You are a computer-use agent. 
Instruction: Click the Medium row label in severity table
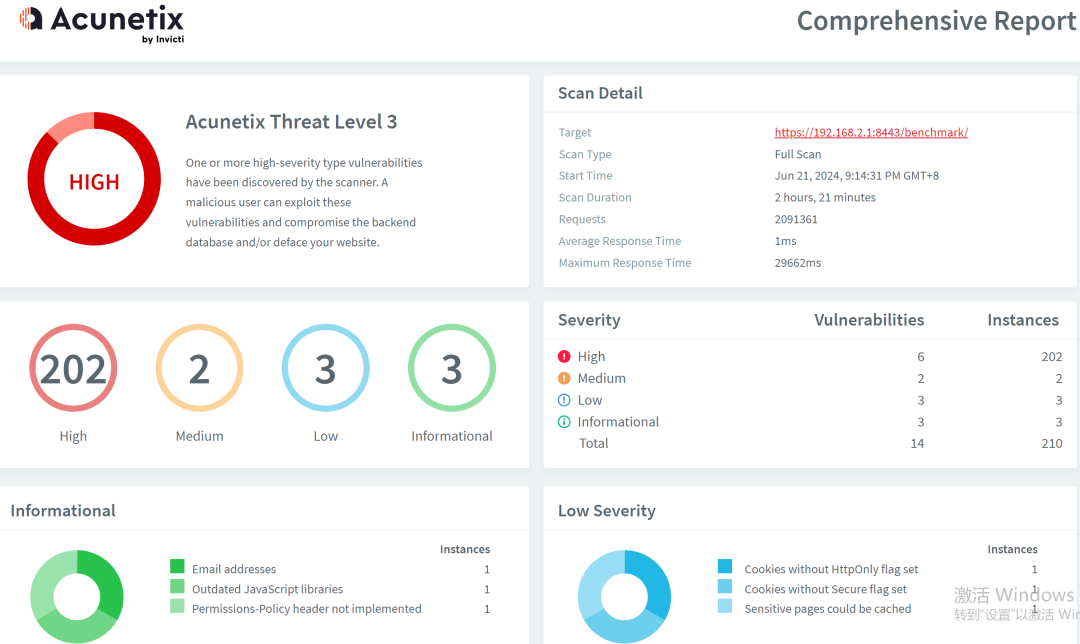(x=601, y=378)
